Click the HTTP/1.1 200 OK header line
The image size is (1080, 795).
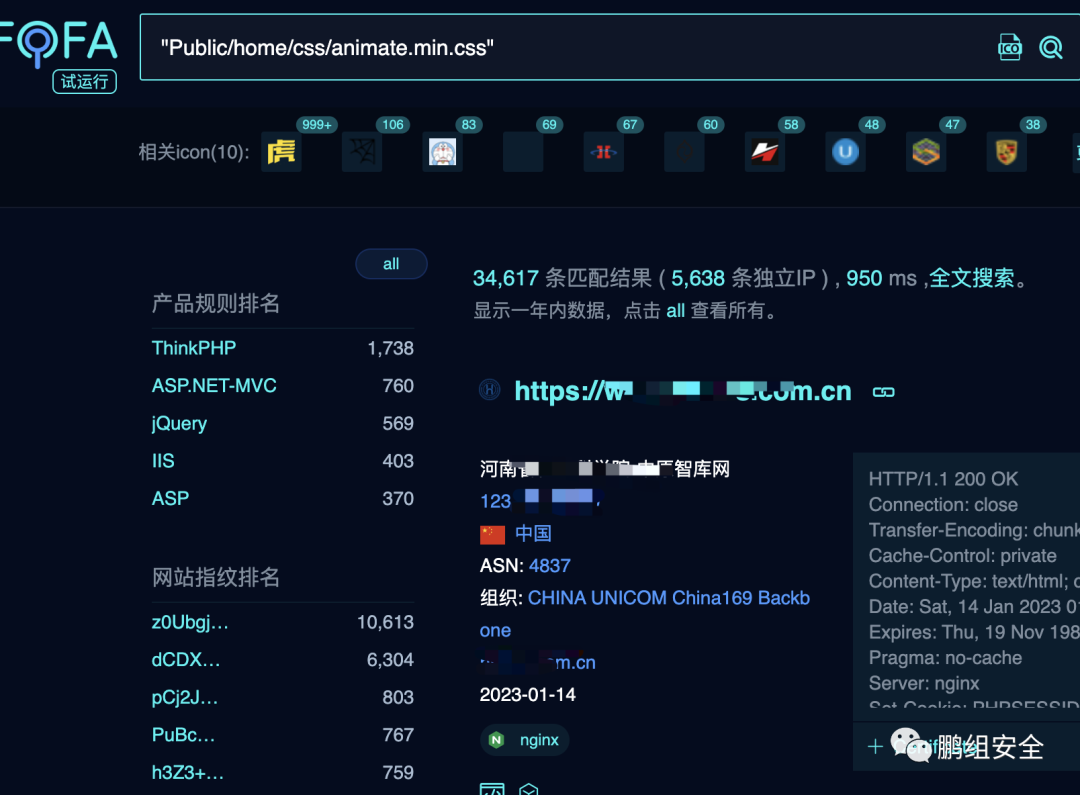click(943, 479)
